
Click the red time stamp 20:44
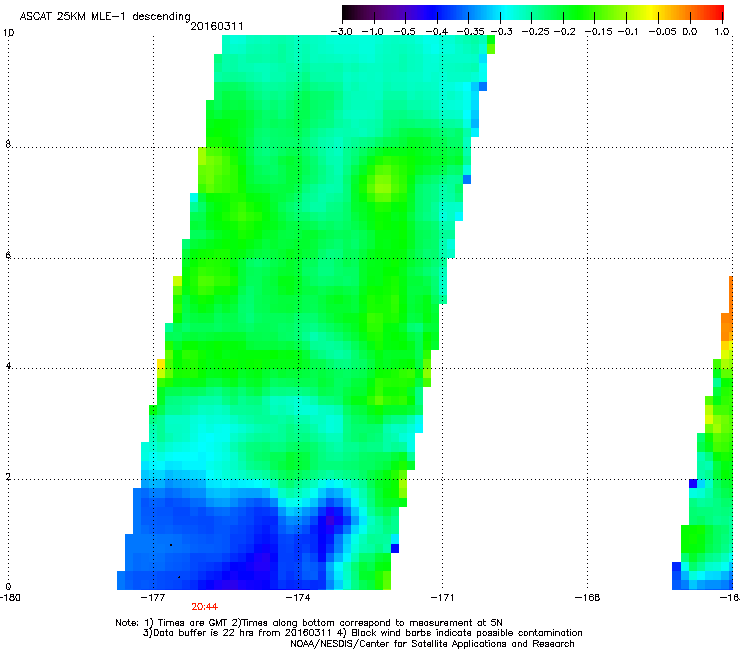(204, 607)
